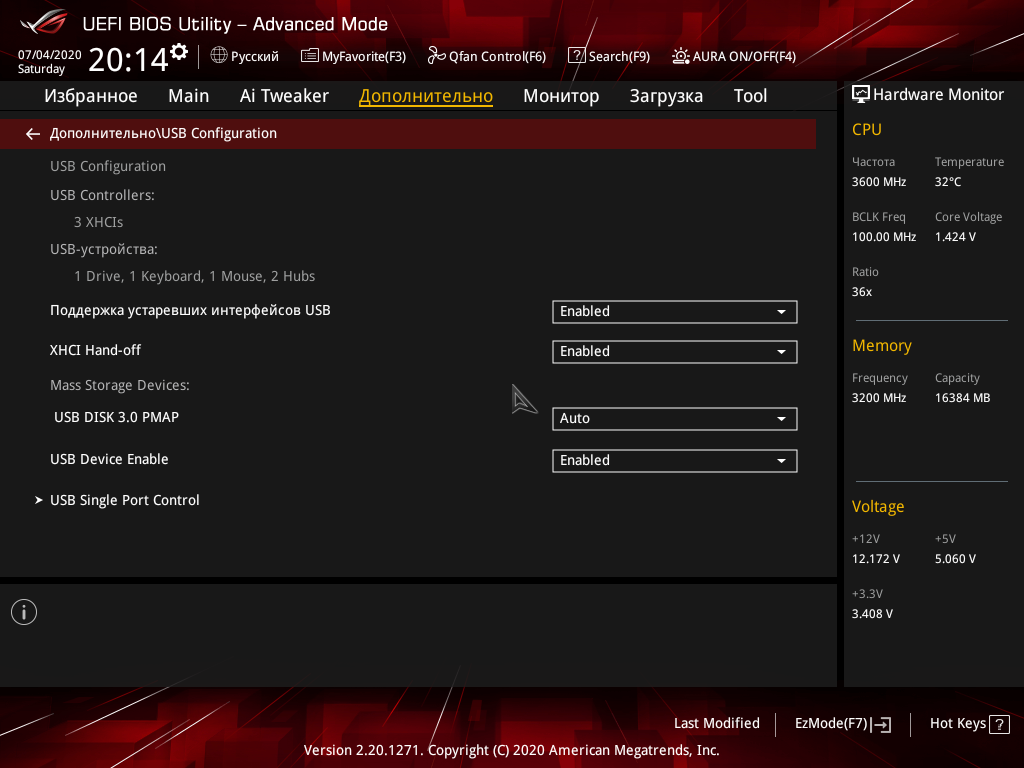
Task: Open Search(F9)
Action: click(609, 56)
